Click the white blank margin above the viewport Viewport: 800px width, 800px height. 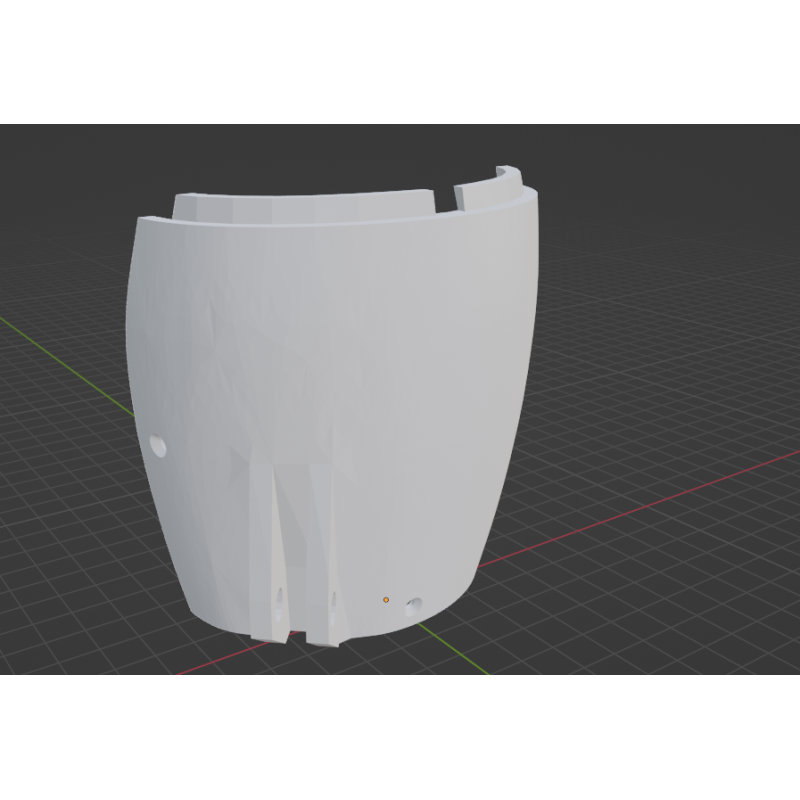pyautogui.click(x=400, y=60)
